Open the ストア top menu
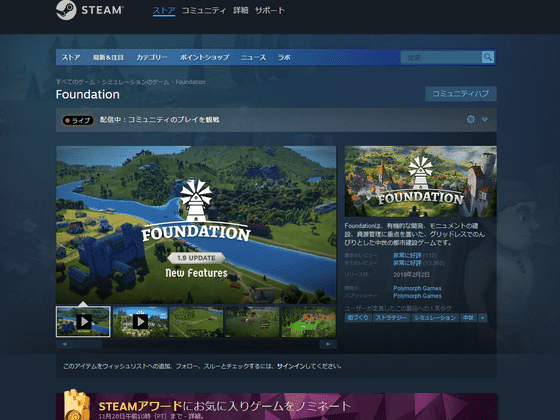 tap(164, 11)
